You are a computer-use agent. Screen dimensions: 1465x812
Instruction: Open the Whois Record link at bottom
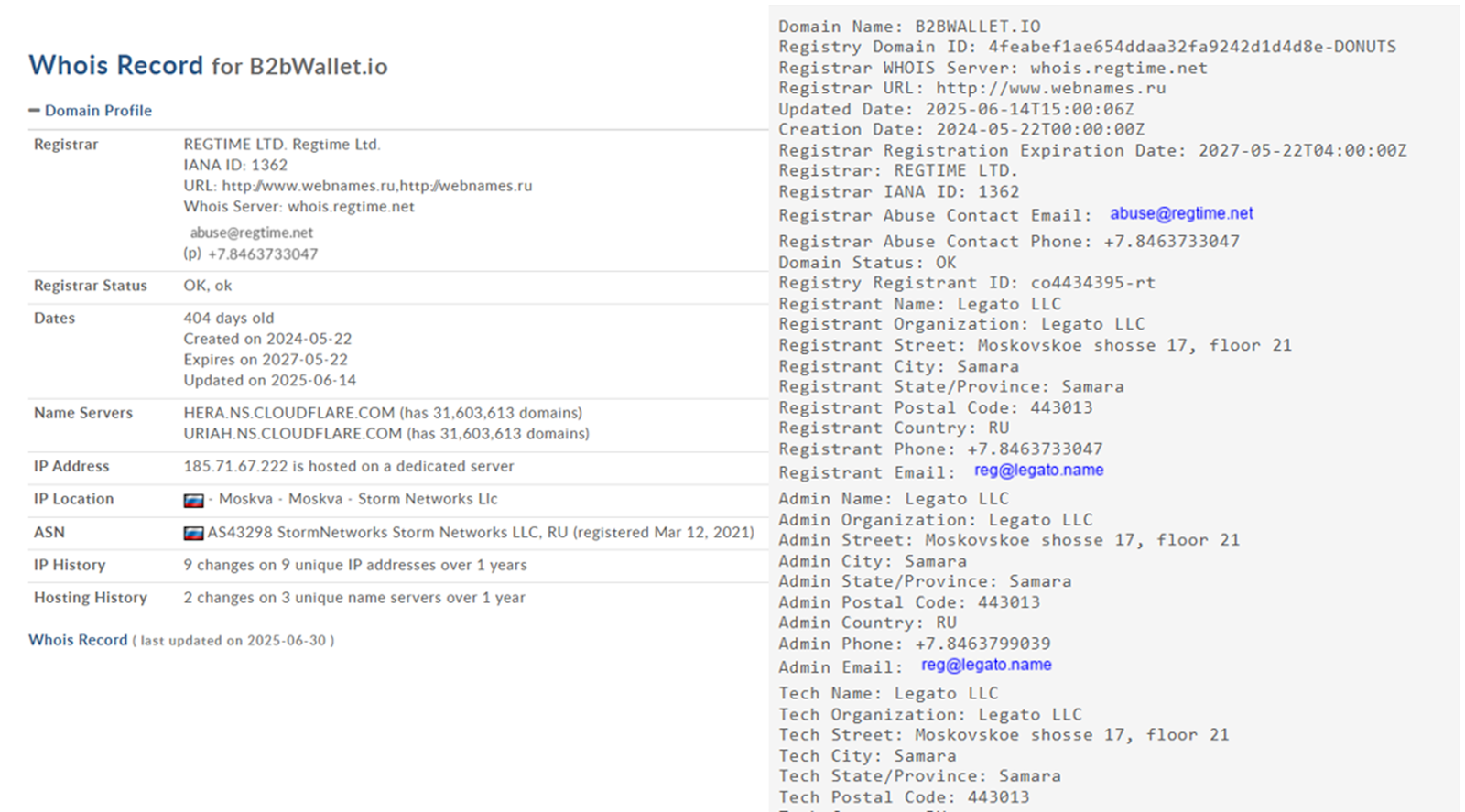pyautogui.click(x=78, y=640)
